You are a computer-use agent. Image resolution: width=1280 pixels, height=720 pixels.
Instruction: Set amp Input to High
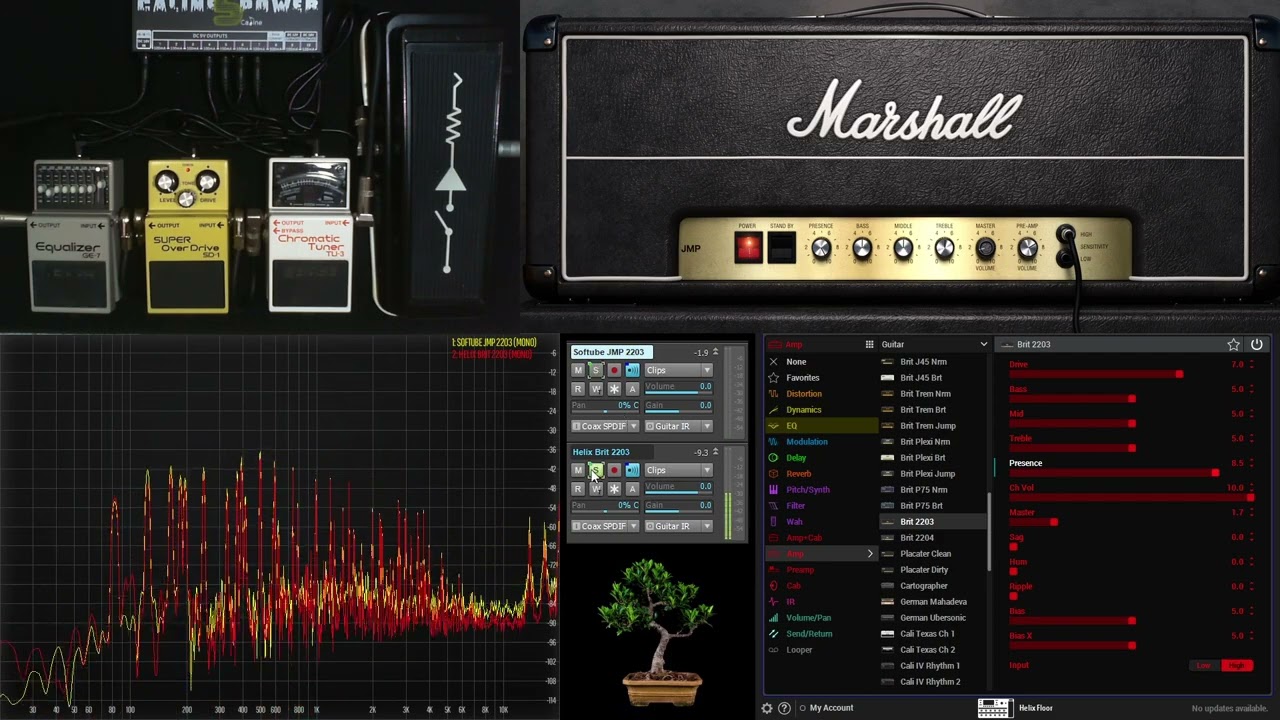click(1238, 666)
